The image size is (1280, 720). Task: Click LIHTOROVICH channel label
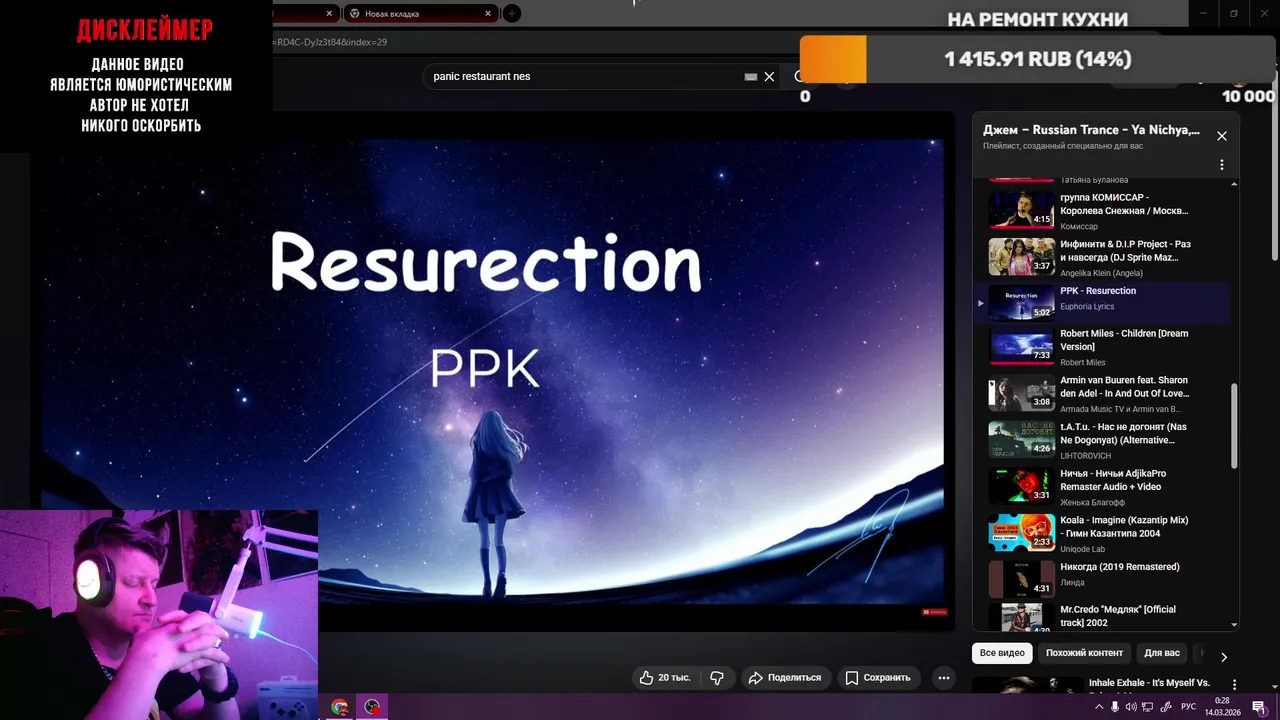1085,456
